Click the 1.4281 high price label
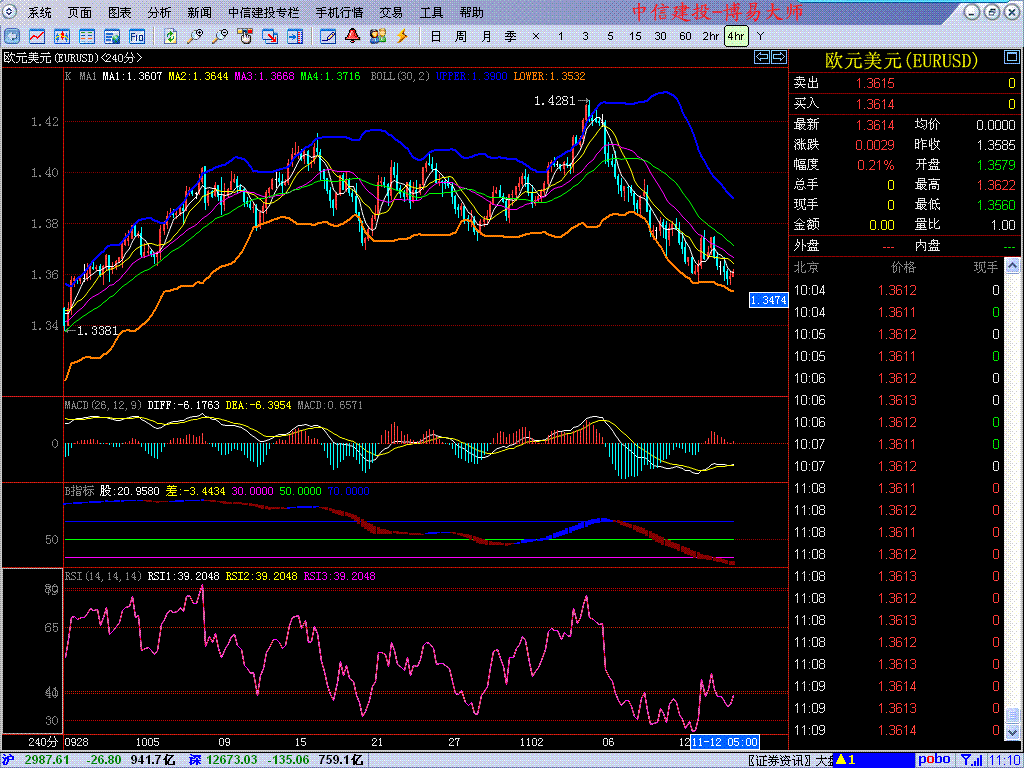This screenshot has height=768, width=1024. pyautogui.click(x=554, y=101)
